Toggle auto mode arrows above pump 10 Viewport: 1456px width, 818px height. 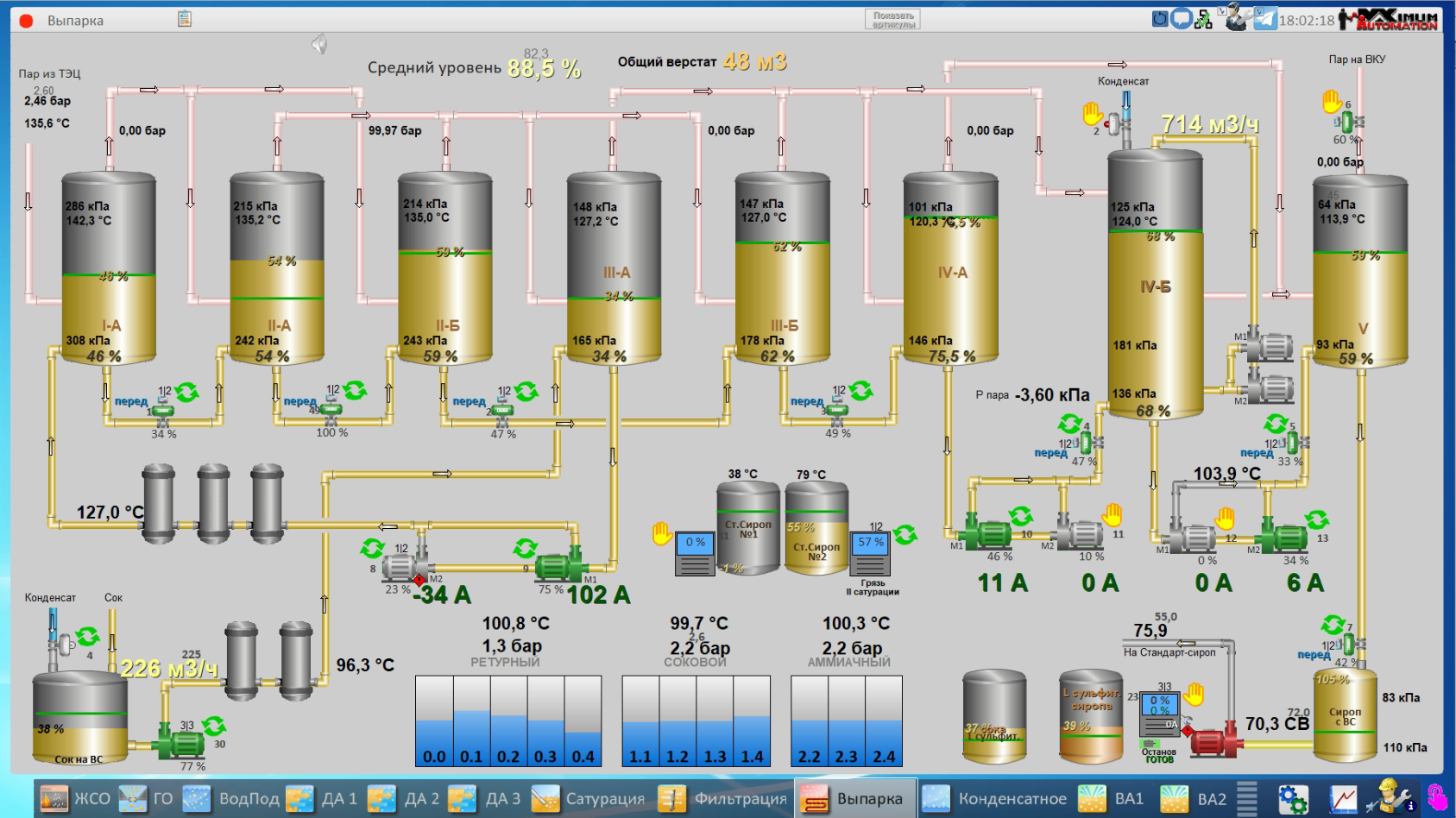(1021, 516)
